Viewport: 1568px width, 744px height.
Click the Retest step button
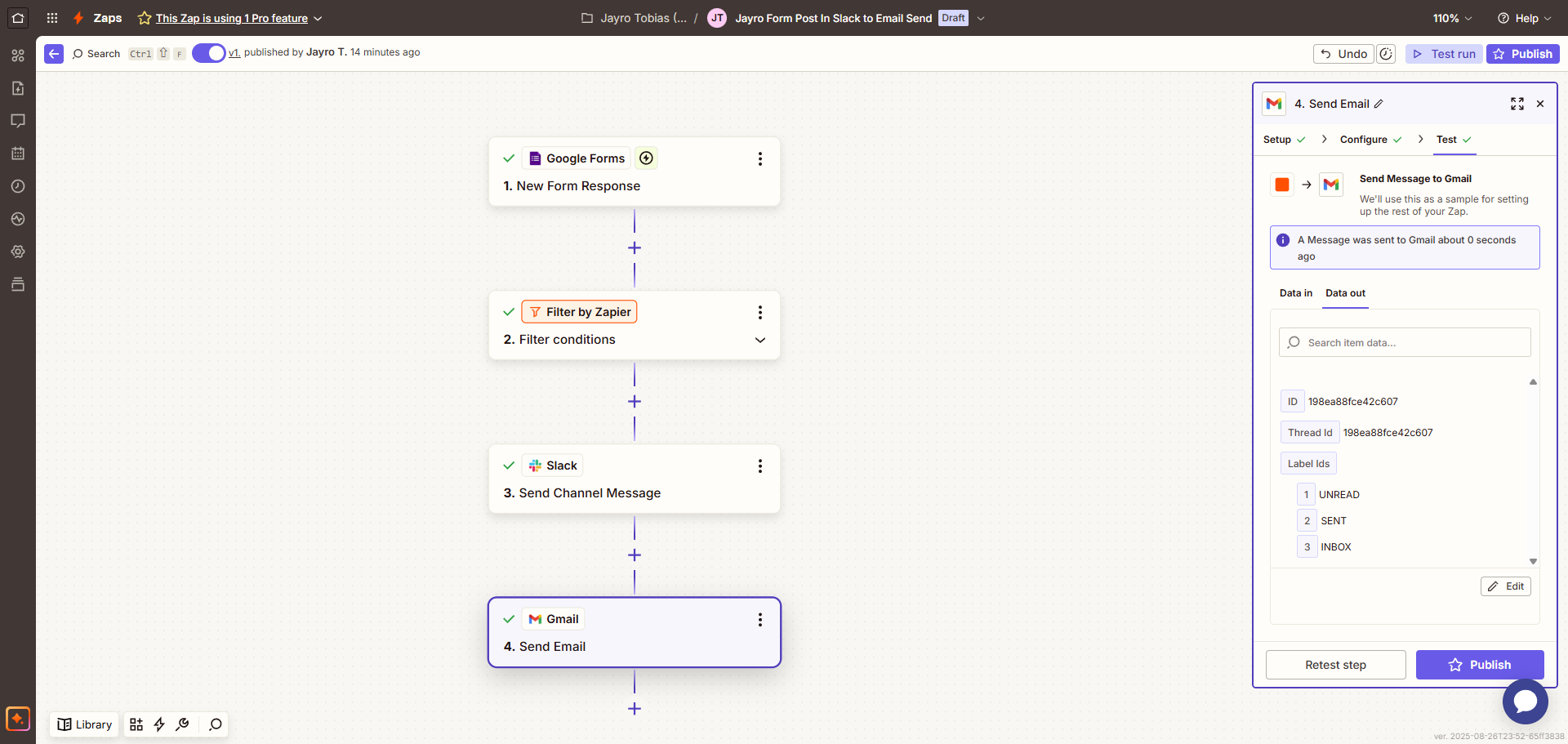[x=1335, y=665]
